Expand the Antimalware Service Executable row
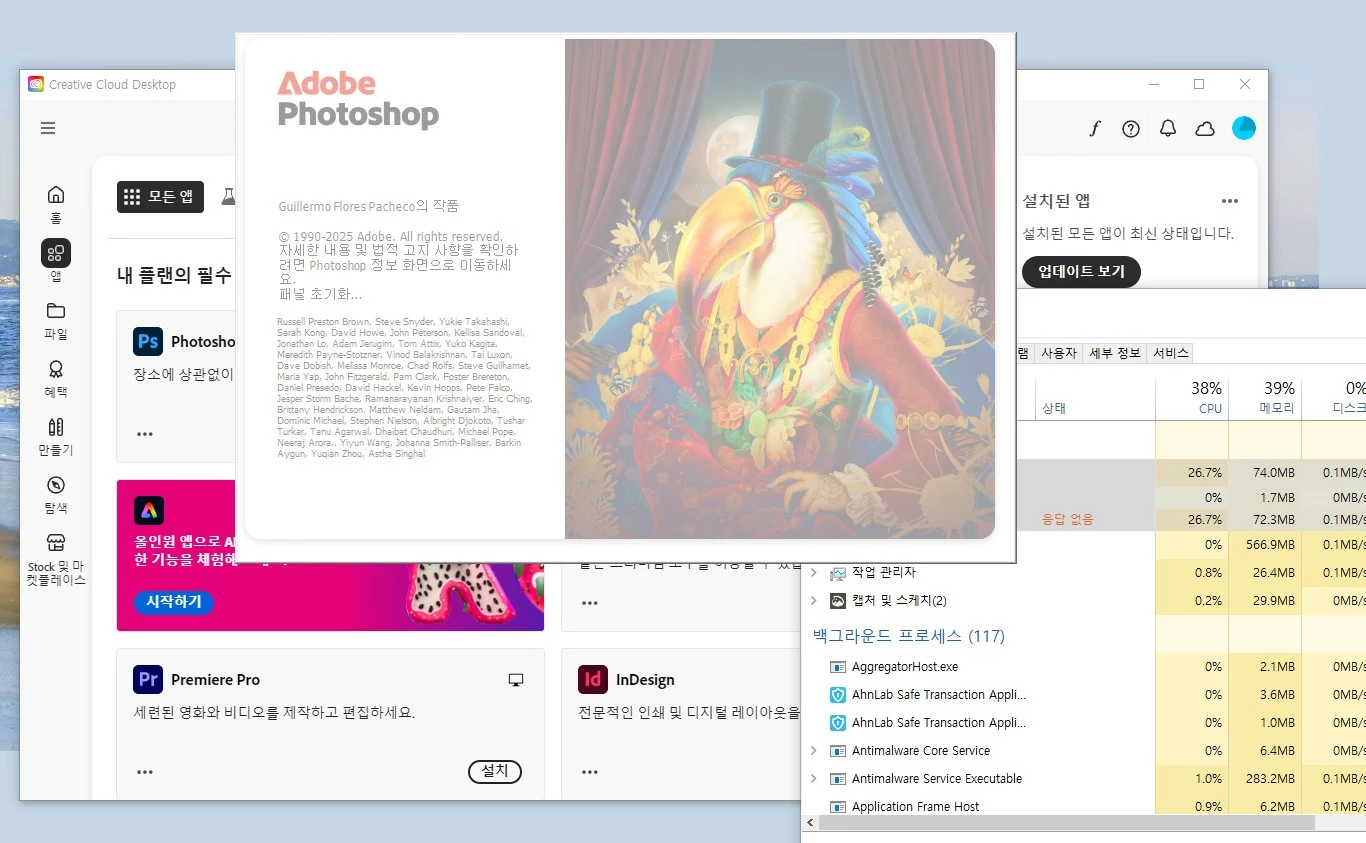Viewport: 1366px width, 843px height. pos(813,779)
